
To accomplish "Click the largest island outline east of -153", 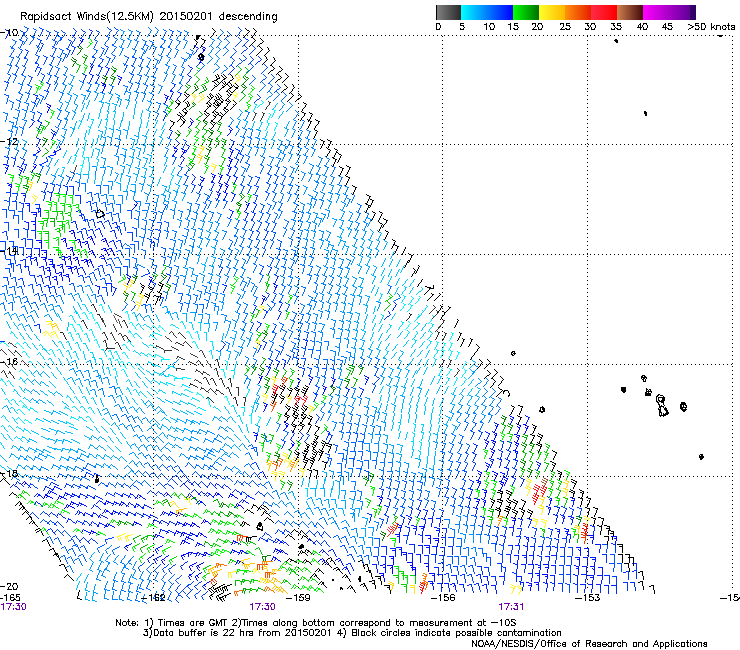I will tap(662, 406).
